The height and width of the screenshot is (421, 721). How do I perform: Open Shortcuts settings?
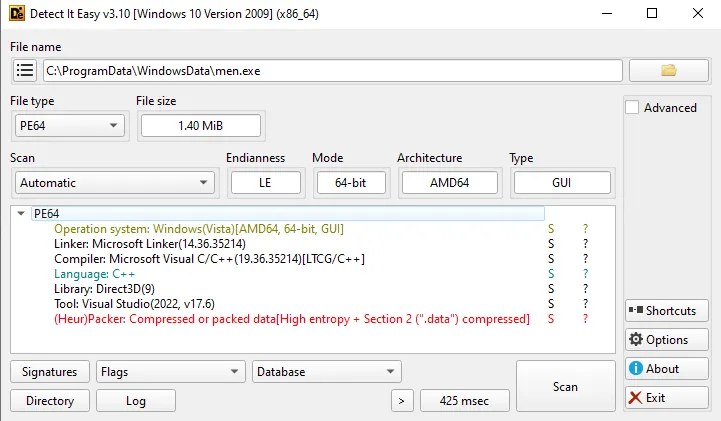(x=666, y=310)
